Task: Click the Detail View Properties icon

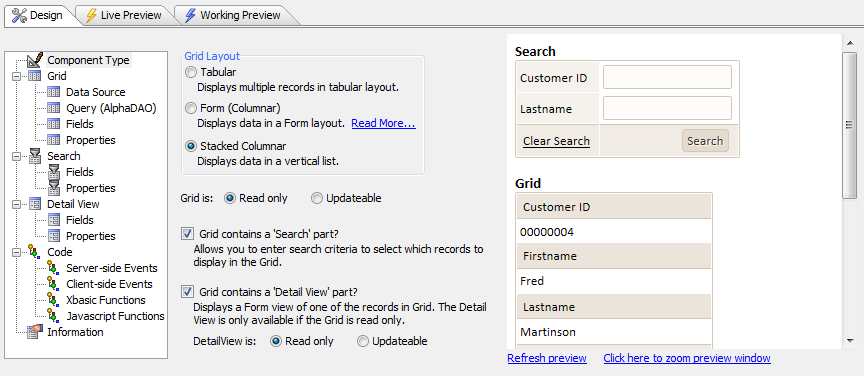Action: pos(53,236)
